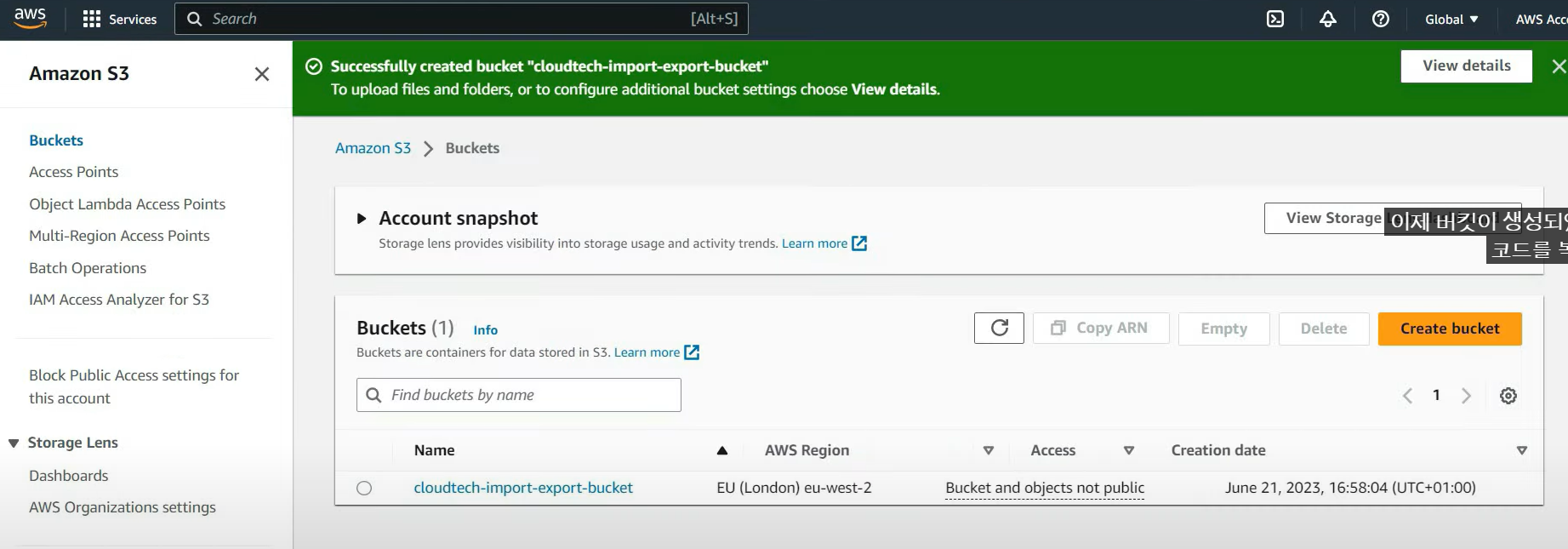Open the cloudtech-import-export-bucket link
Viewport: 1568px width, 549px height.
(523, 488)
